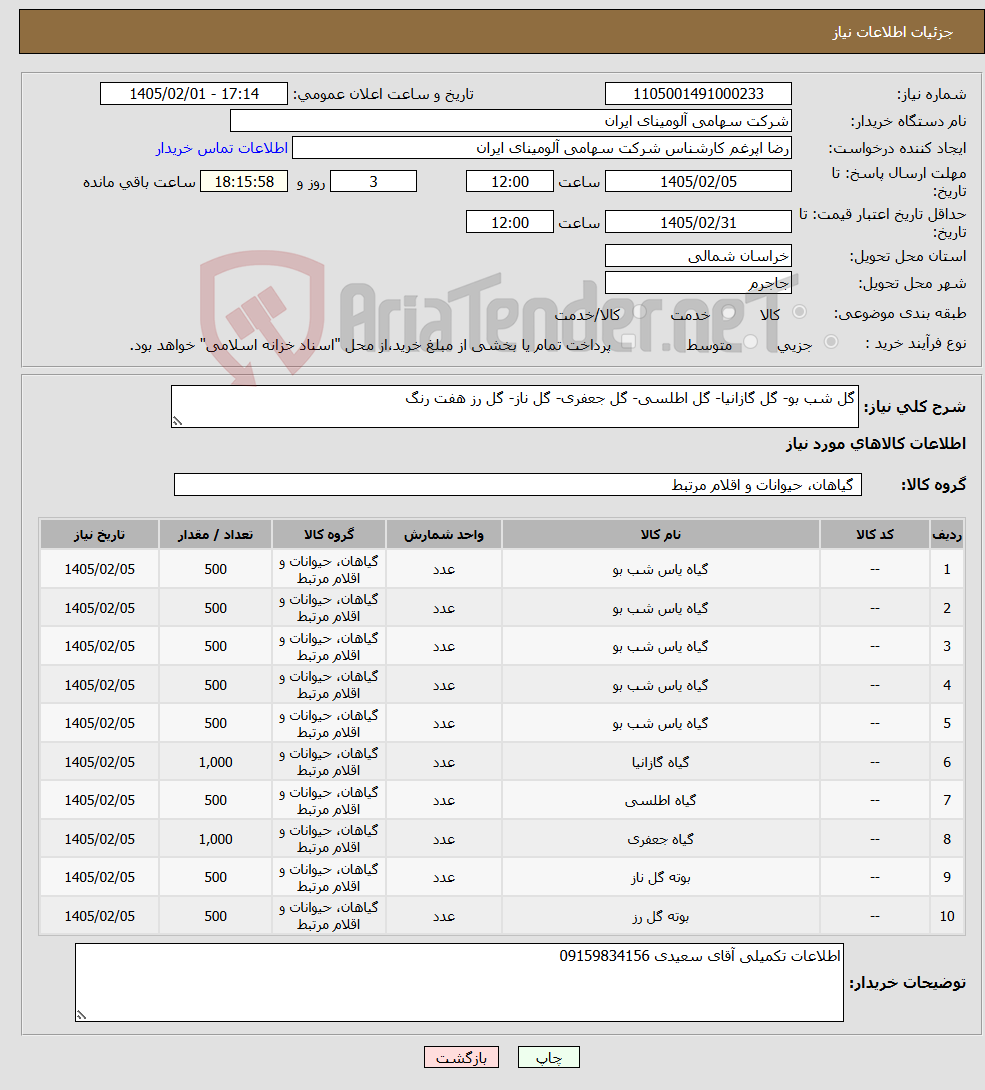Click the گروه کالا column header
The image size is (985, 1090).
coord(329,535)
